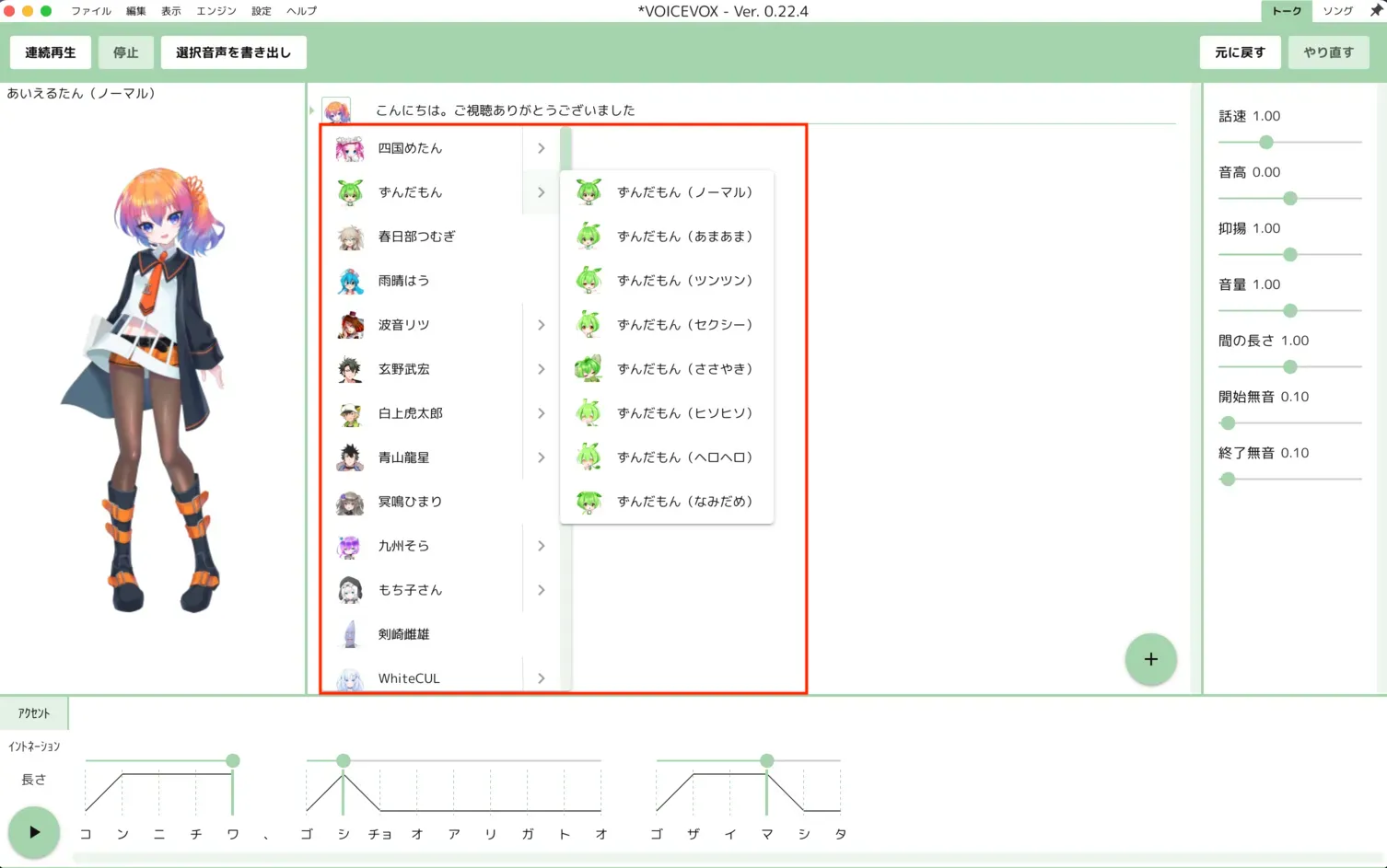This screenshot has width=1387, height=868.
Task: Click the やり直す redo button
Action: [1329, 52]
